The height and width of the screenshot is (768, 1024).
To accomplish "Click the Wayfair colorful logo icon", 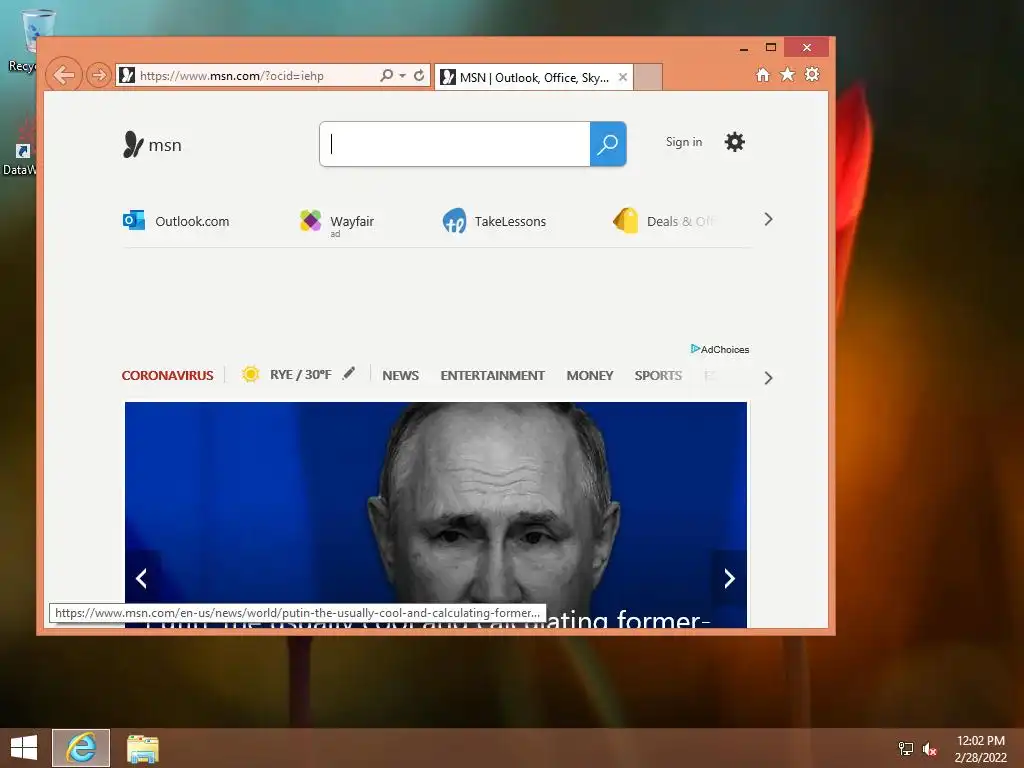I will [310, 220].
